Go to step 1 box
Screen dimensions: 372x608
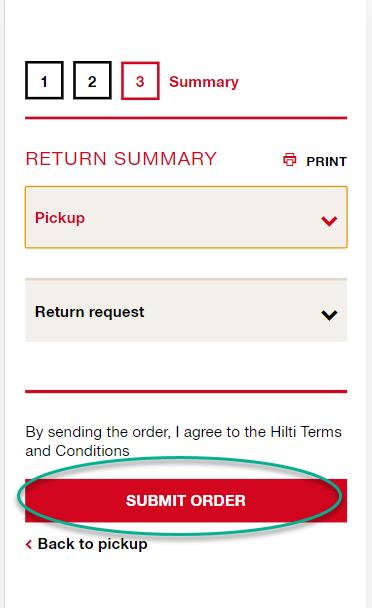tap(44, 80)
